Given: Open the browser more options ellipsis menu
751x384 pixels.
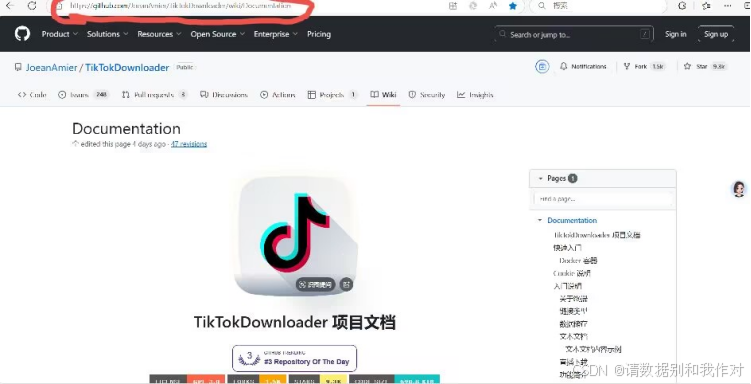Looking at the screenshot, I should pos(728,6).
